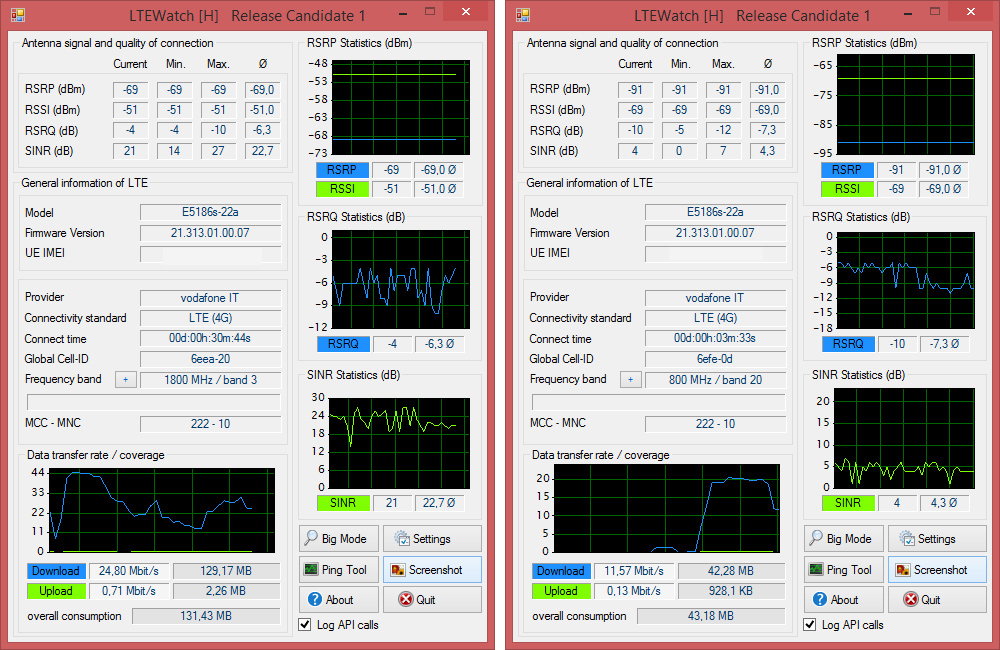The height and width of the screenshot is (650, 1000).
Task: Select the Global Cell-ID field showing 6eea-20
Action: [210, 359]
